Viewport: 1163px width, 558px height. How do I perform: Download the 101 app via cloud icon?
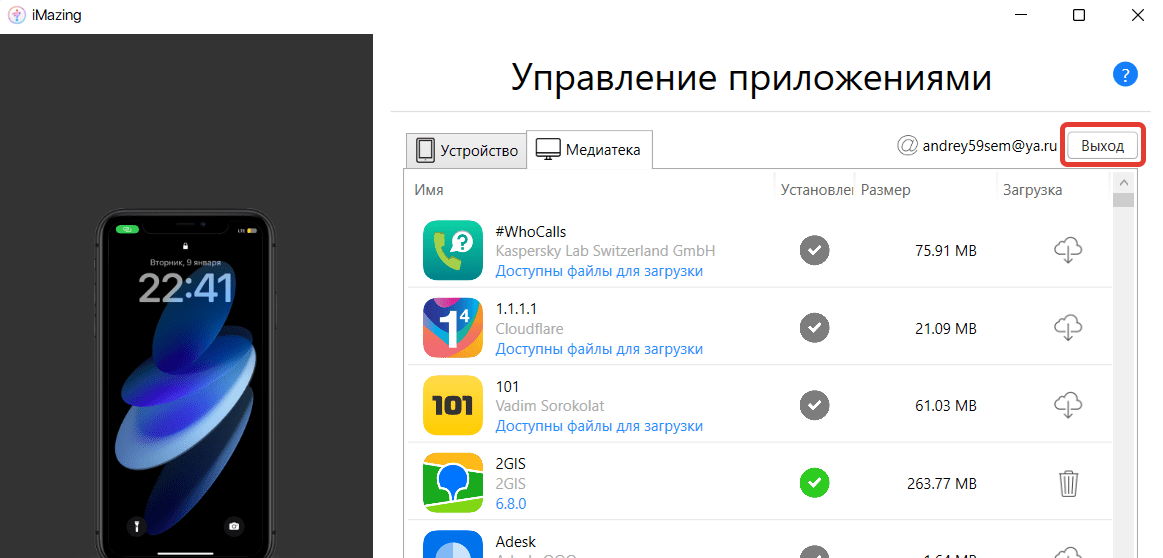(1068, 405)
